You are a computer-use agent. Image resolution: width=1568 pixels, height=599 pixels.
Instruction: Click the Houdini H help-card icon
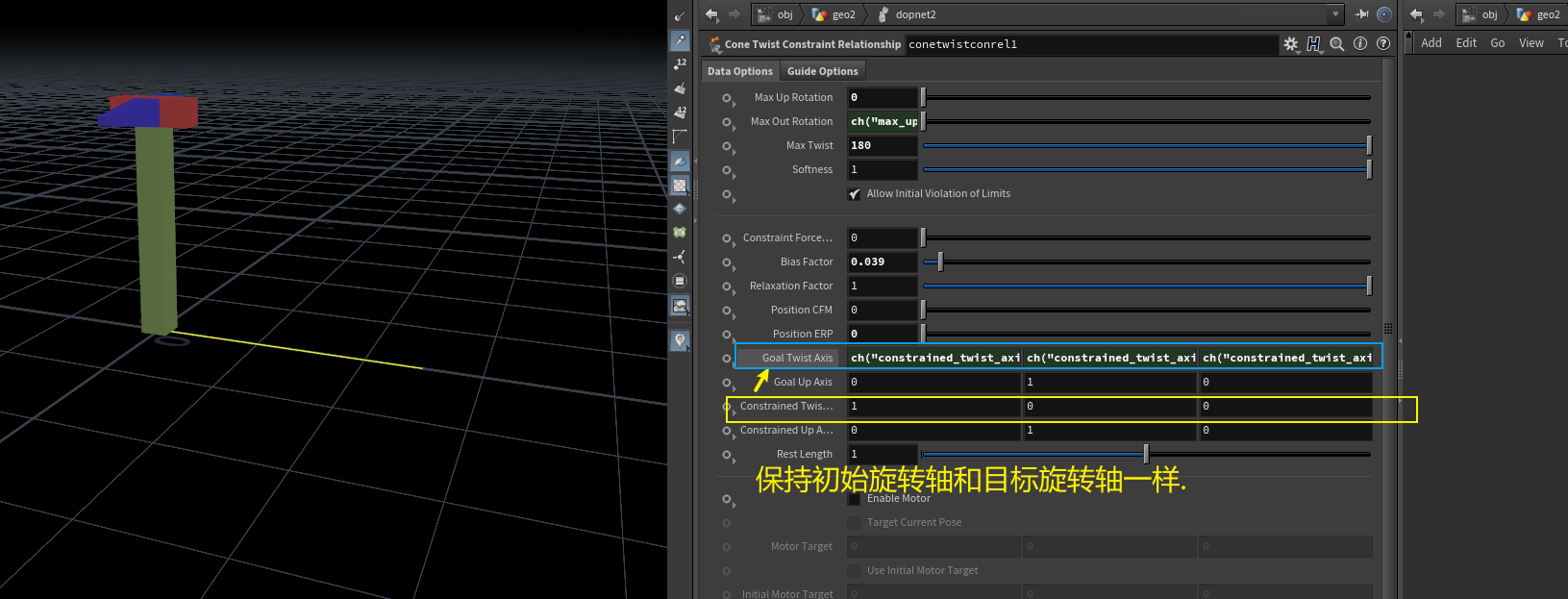[x=1313, y=44]
